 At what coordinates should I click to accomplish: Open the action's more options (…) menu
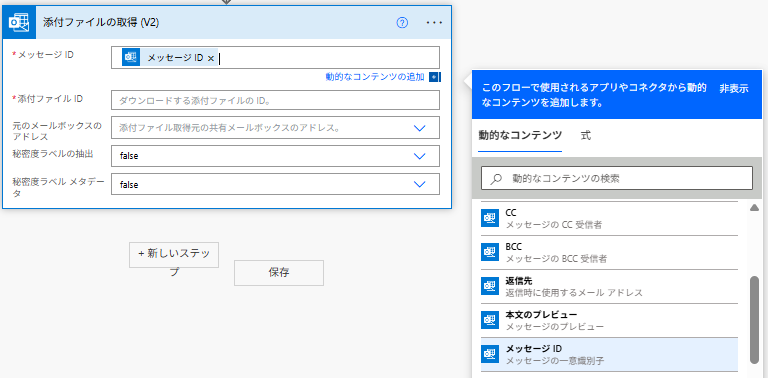[434, 23]
